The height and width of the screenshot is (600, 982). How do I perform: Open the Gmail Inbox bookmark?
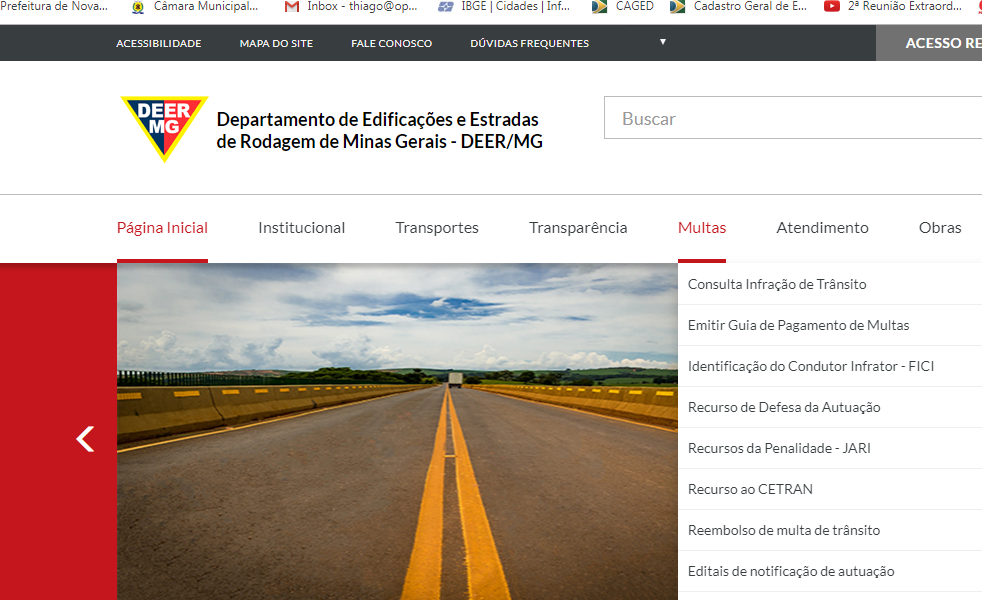click(x=351, y=7)
